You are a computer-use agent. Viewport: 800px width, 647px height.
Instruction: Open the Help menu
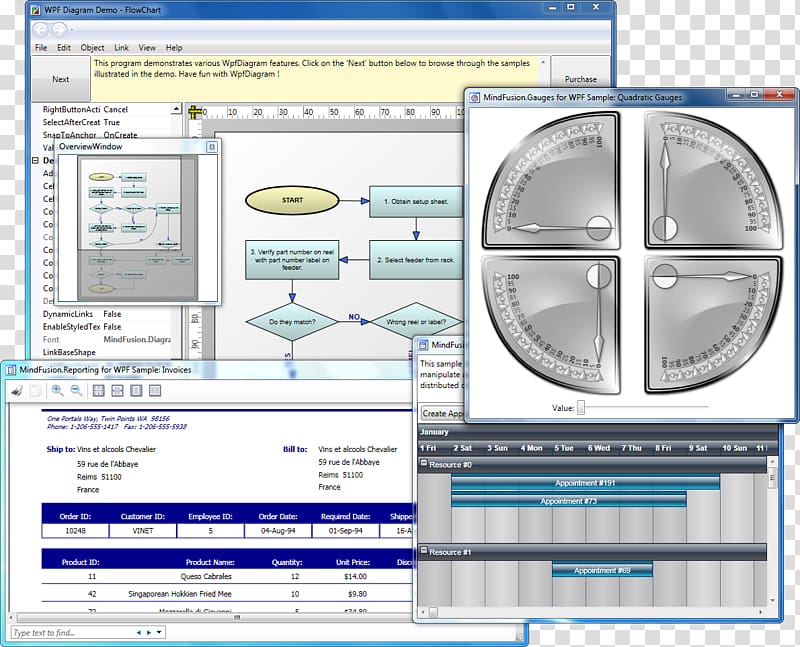174,47
